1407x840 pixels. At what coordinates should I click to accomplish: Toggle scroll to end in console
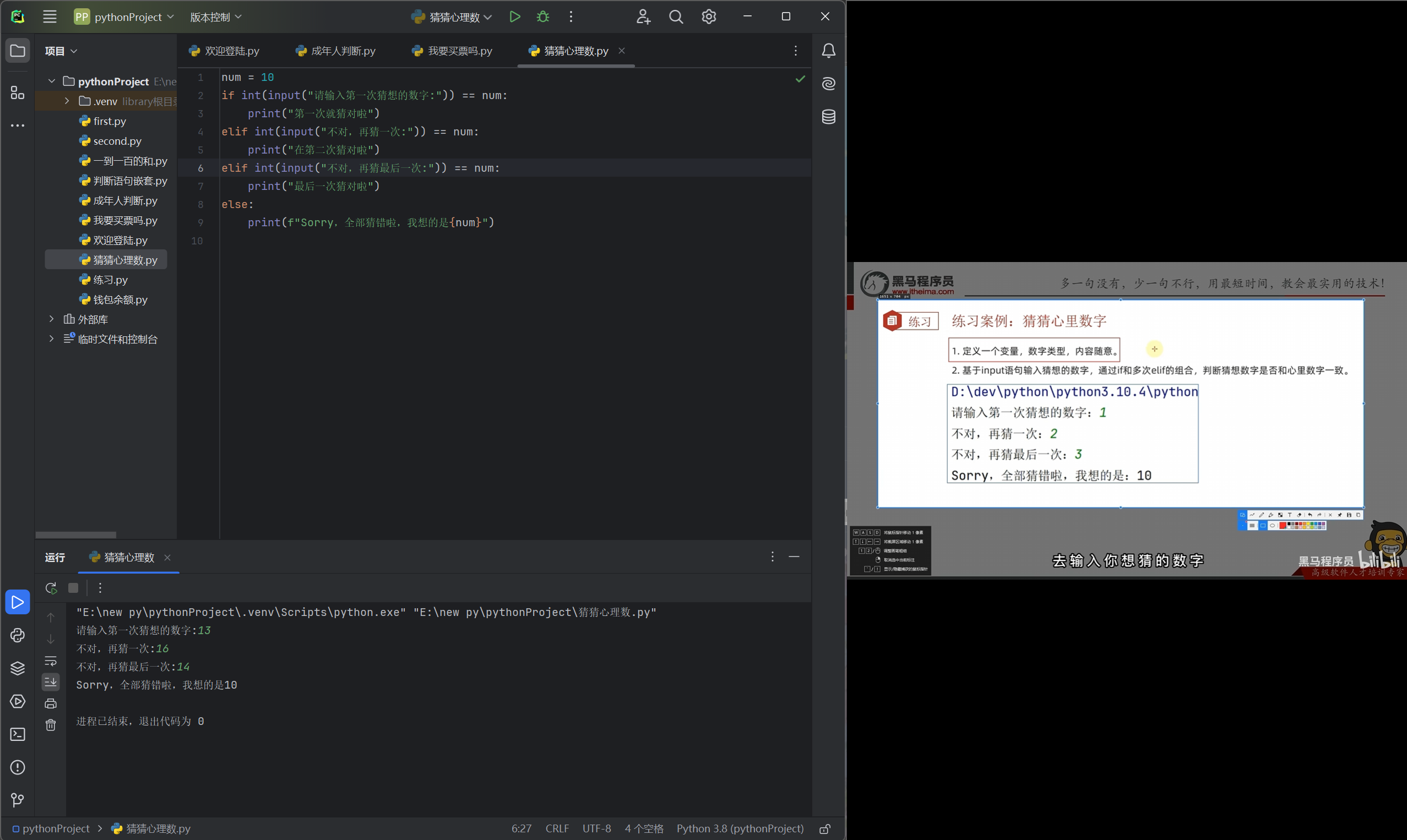[x=51, y=682]
